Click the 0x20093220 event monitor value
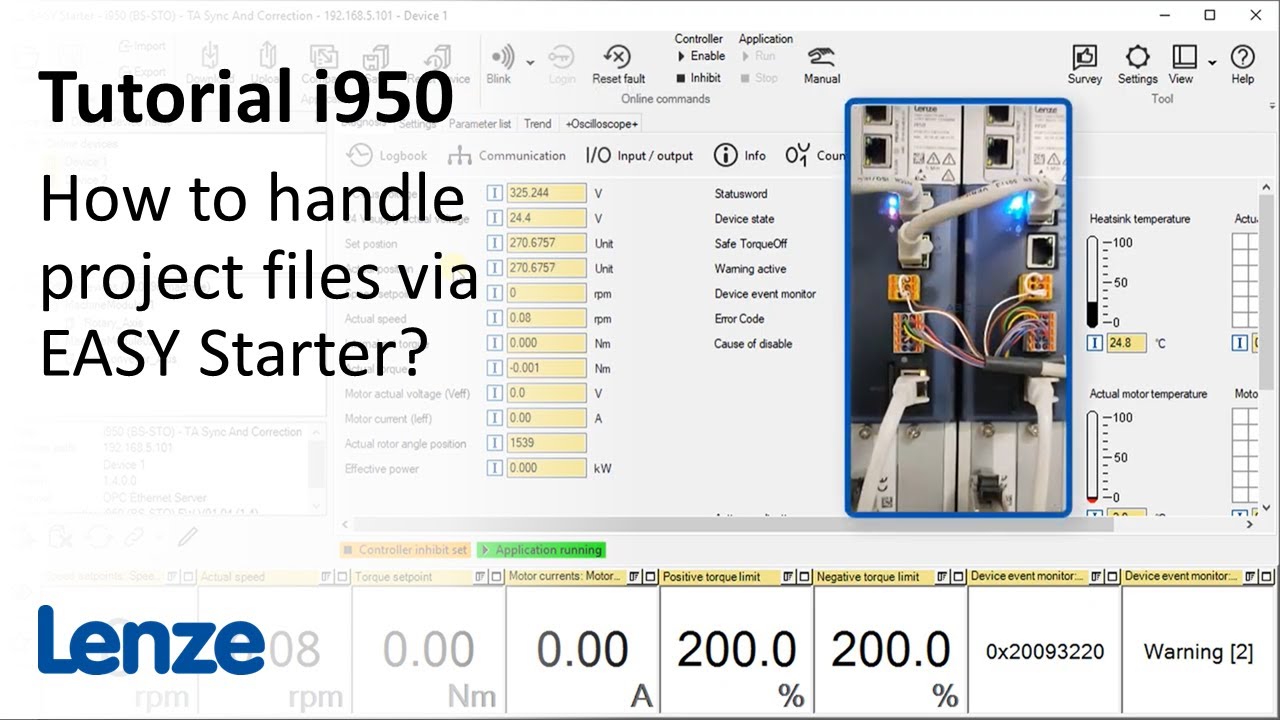 [x=1045, y=652]
